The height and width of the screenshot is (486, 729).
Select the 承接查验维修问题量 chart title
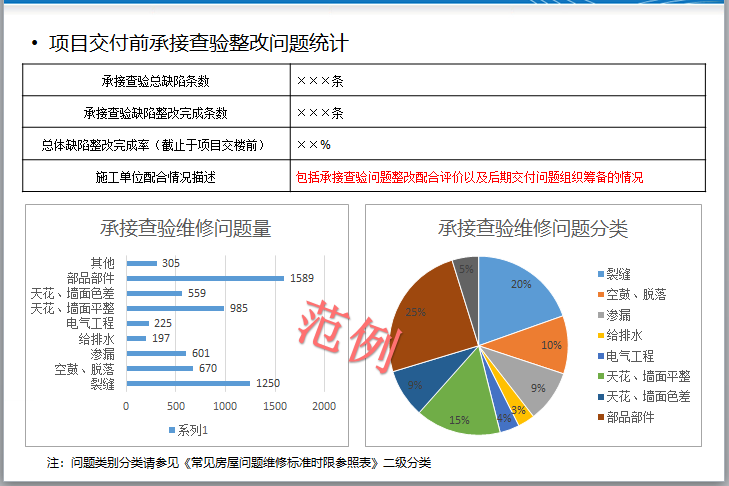point(185,228)
